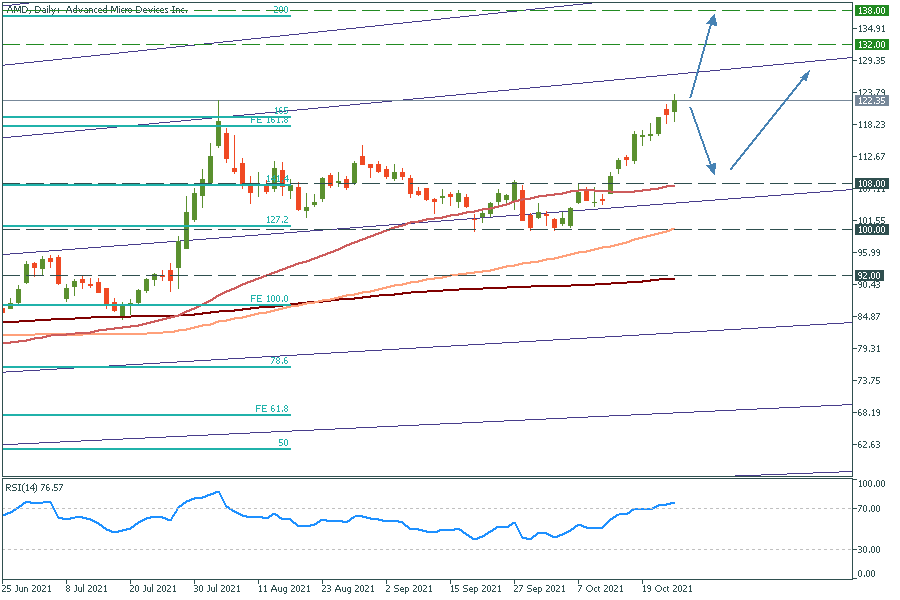Select the RSI 70.00 axis label
Image resolution: width=900 pixels, height=600 pixels.
click(870, 509)
